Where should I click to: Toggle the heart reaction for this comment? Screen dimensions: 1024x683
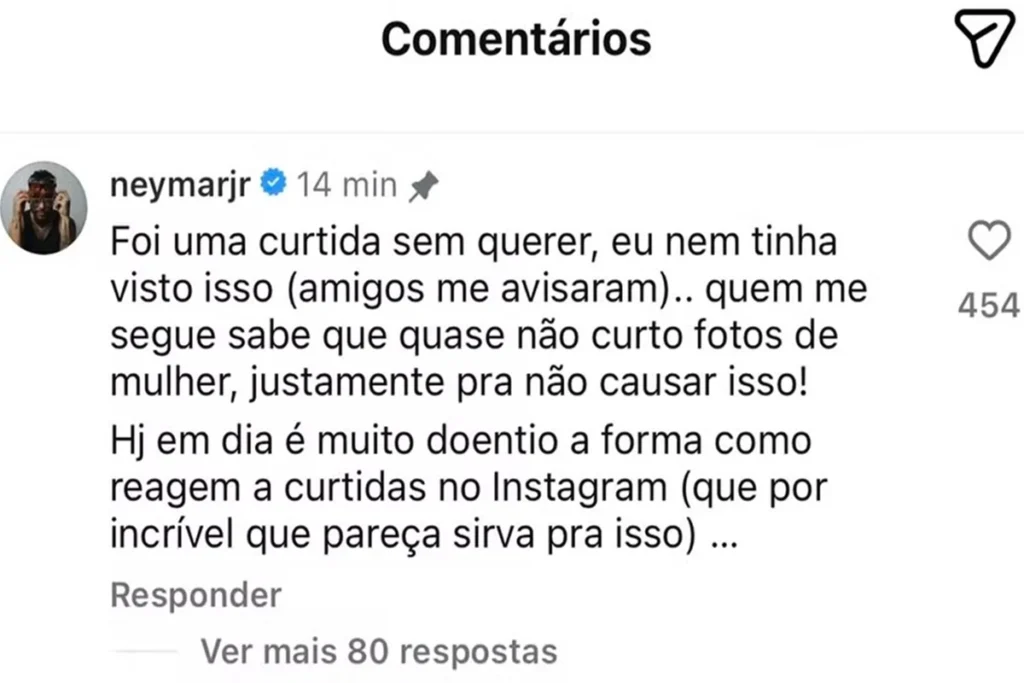click(989, 238)
